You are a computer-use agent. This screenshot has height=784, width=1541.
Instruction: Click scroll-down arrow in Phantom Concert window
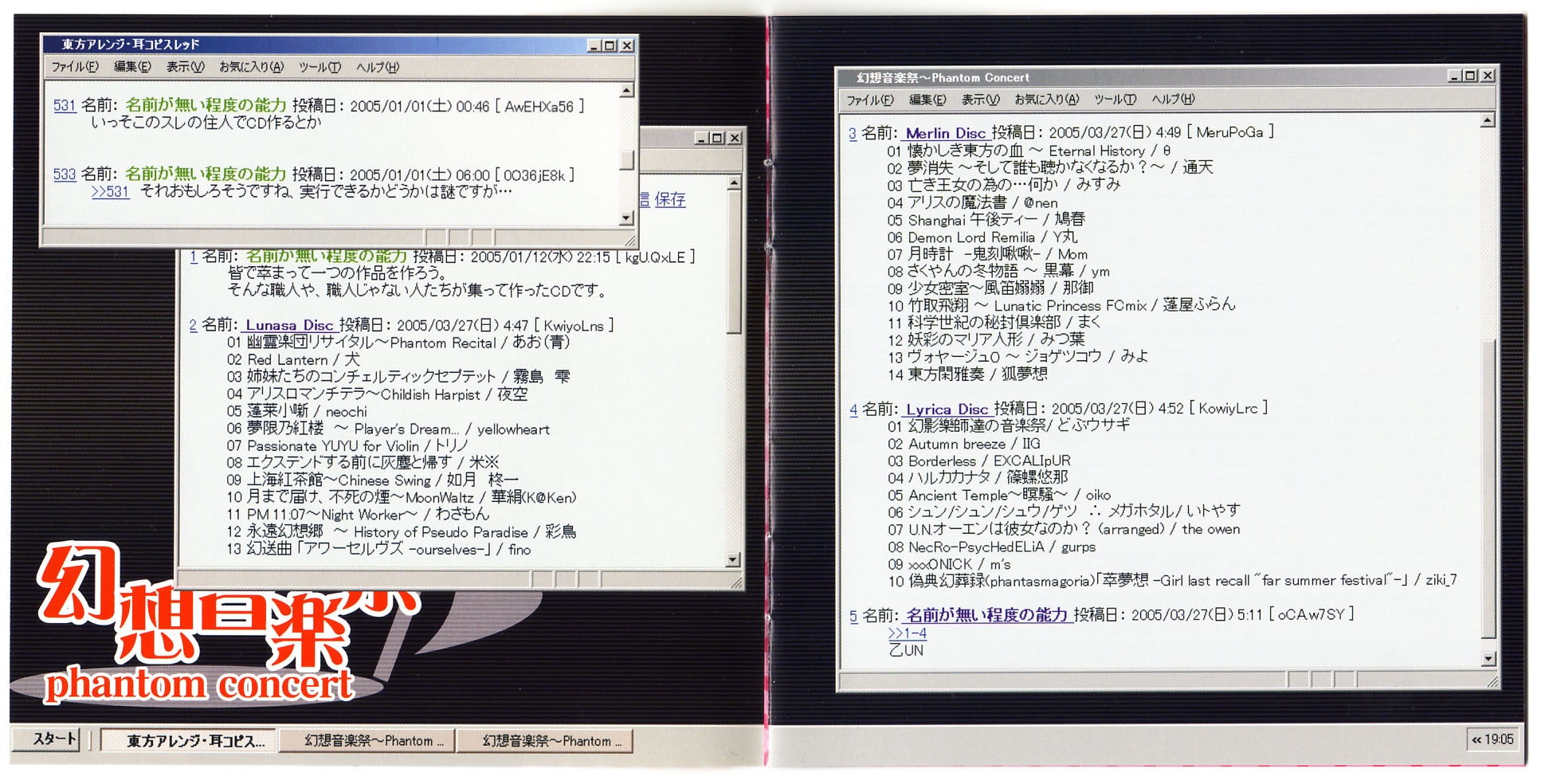1487,659
